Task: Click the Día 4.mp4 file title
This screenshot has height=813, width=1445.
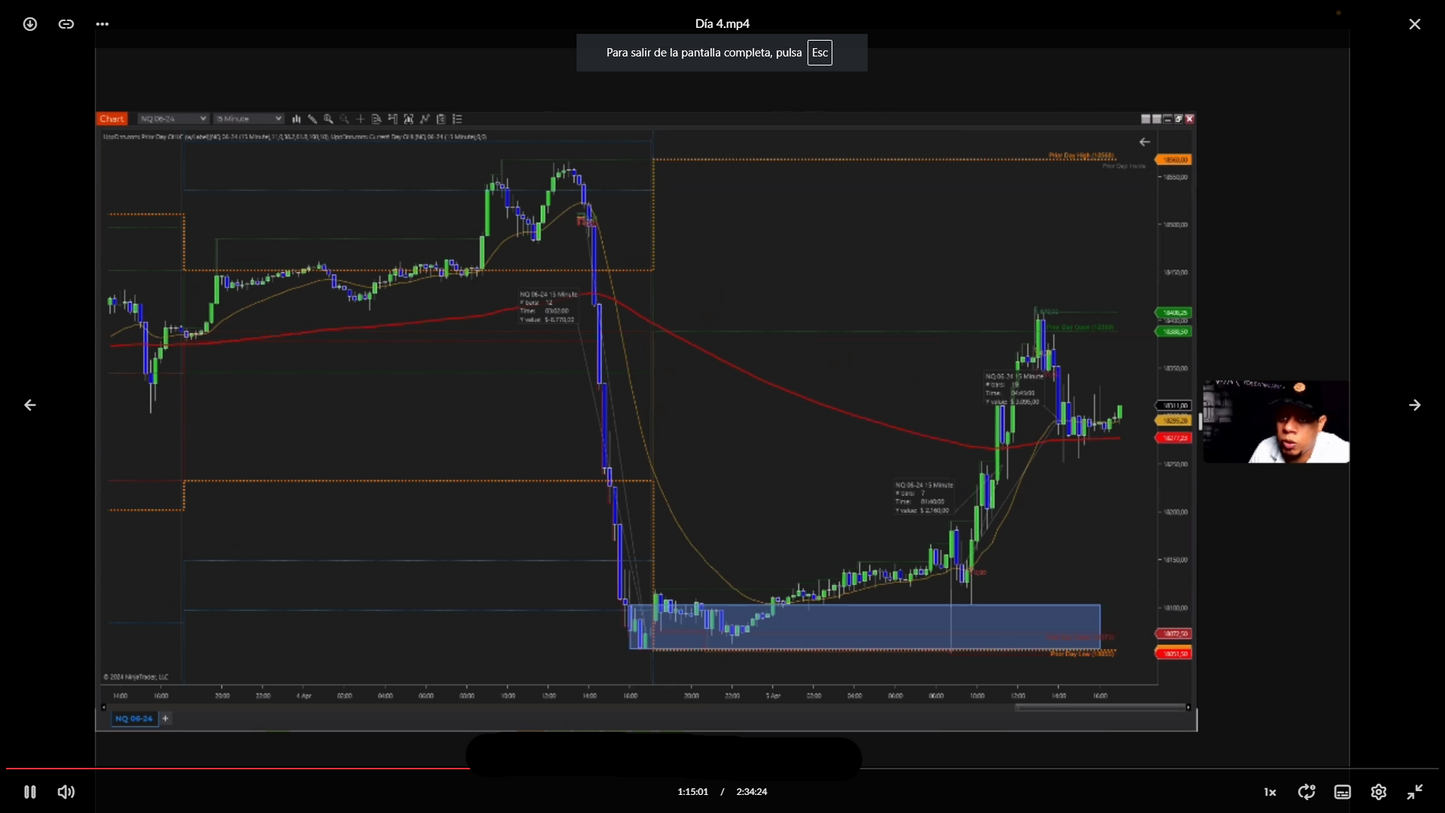Action: pyautogui.click(x=722, y=24)
